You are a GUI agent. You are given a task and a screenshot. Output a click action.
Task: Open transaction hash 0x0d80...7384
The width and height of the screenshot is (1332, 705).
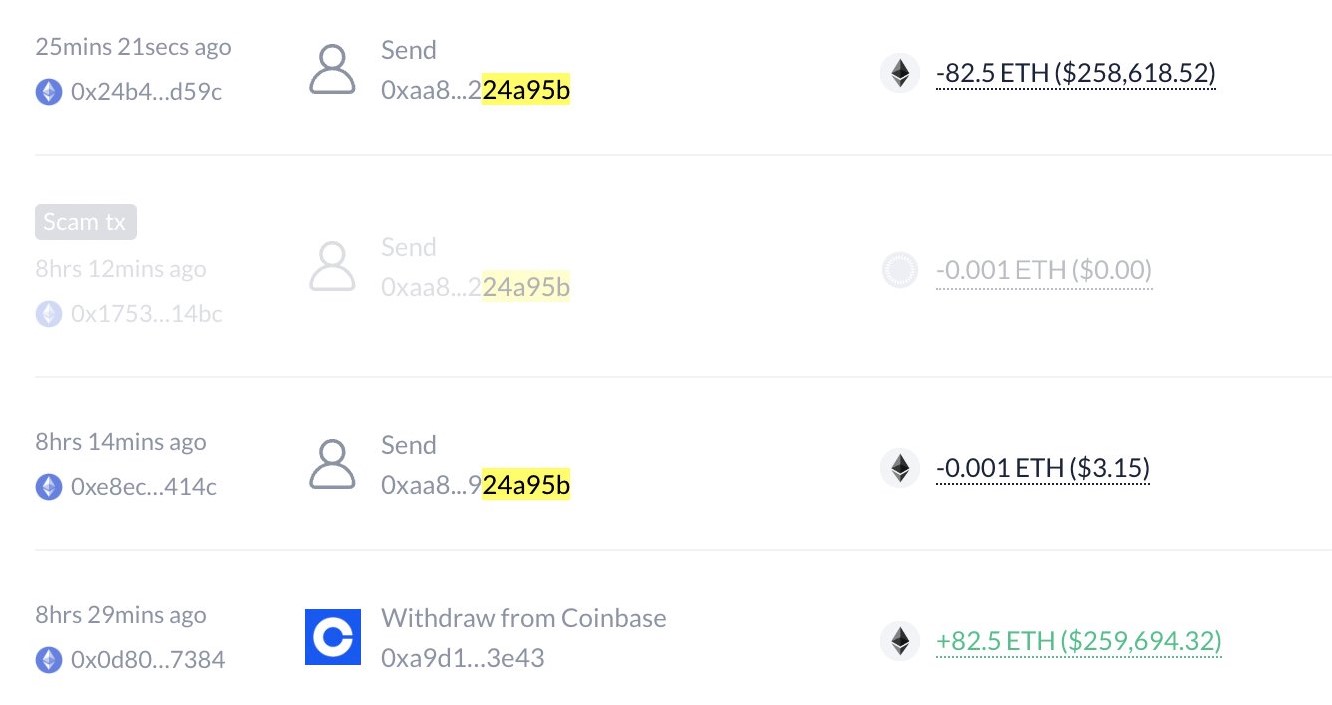[x=148, y=660]
